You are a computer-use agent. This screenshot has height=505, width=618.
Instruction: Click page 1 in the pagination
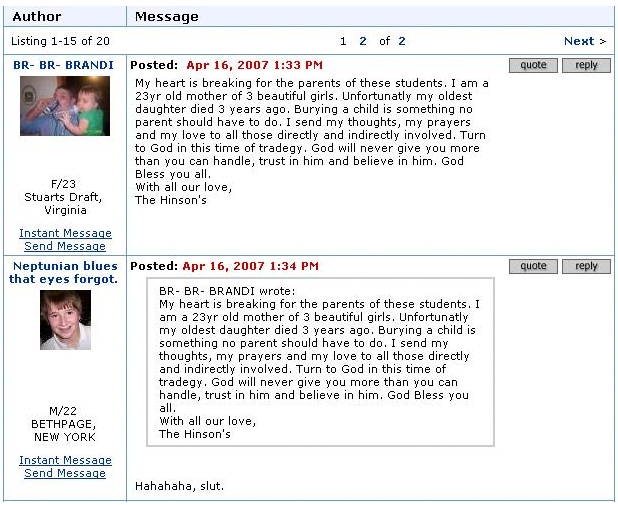pyautogui.click(x=343, y=41)
